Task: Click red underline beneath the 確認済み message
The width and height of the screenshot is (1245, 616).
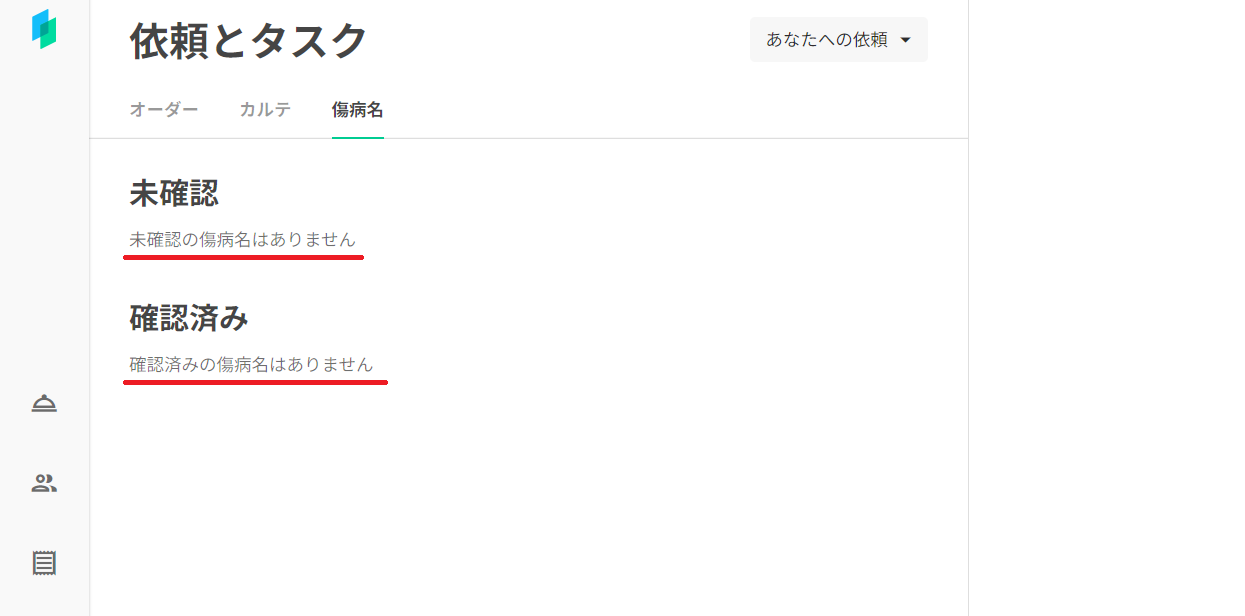Action: pyautogui.click(x=255, y=381)
